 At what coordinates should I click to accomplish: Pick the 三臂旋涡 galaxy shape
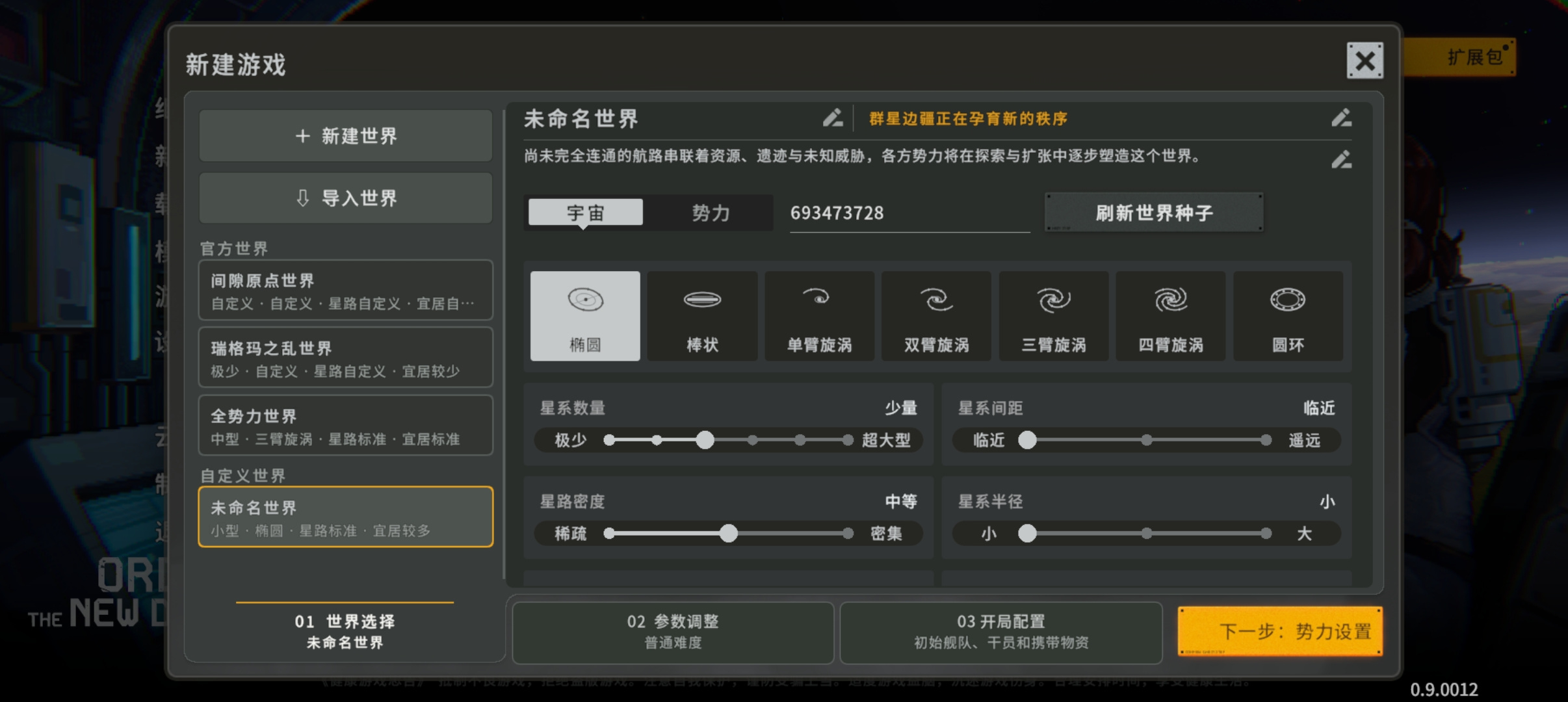coord(1053,316)
